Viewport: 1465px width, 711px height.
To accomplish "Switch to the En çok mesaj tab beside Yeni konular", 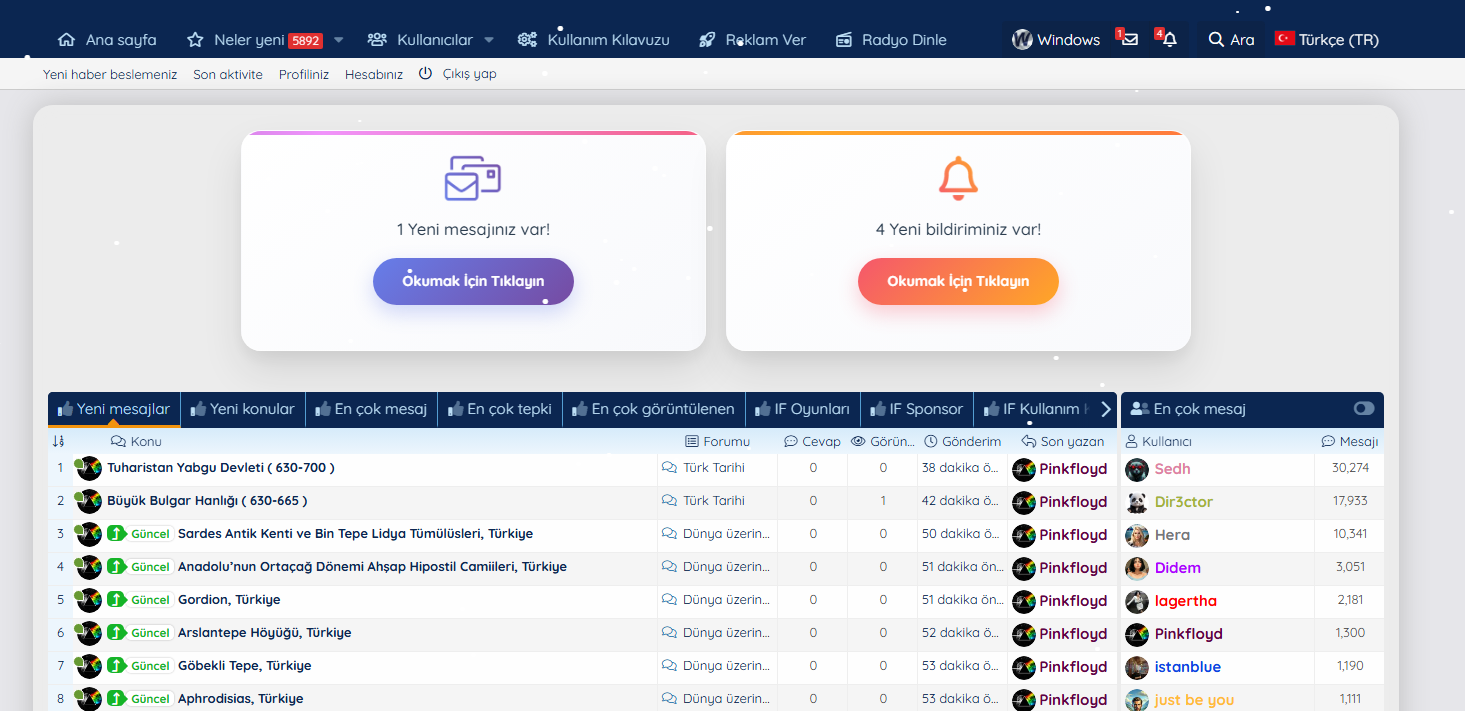I will pos(371,409).
